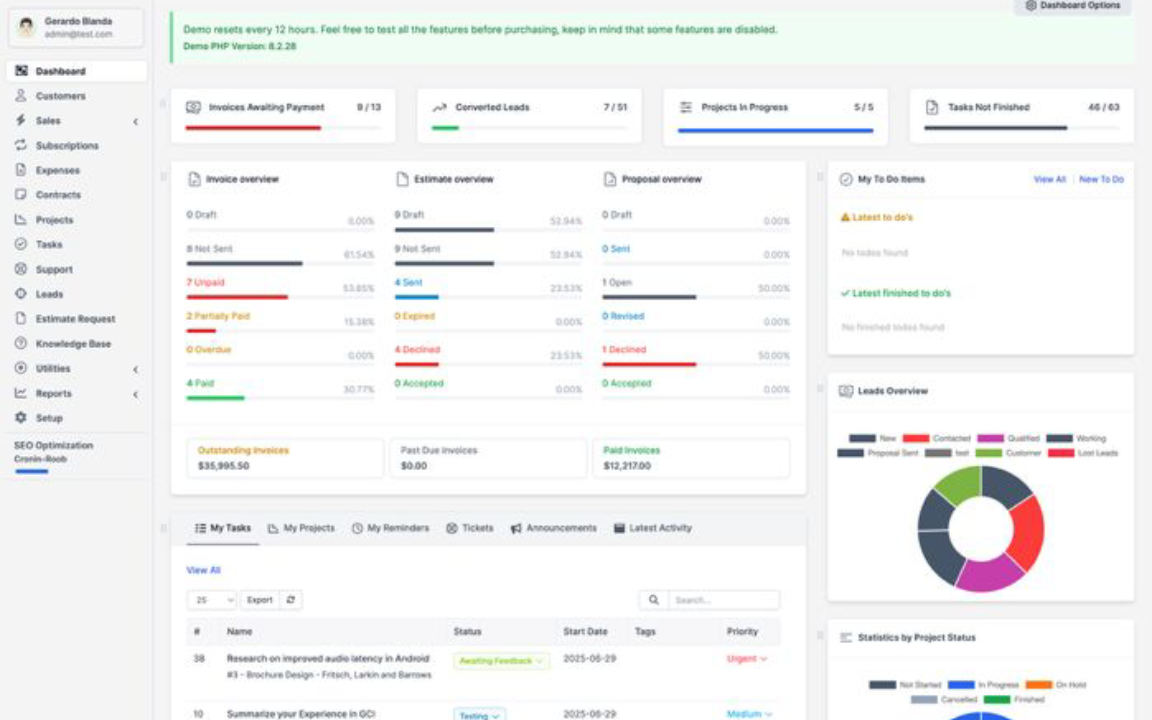The width and height of the screenshot is (1152, 720).
Task: Open the Latest Activity tab
Action: (x=652, y=528)
